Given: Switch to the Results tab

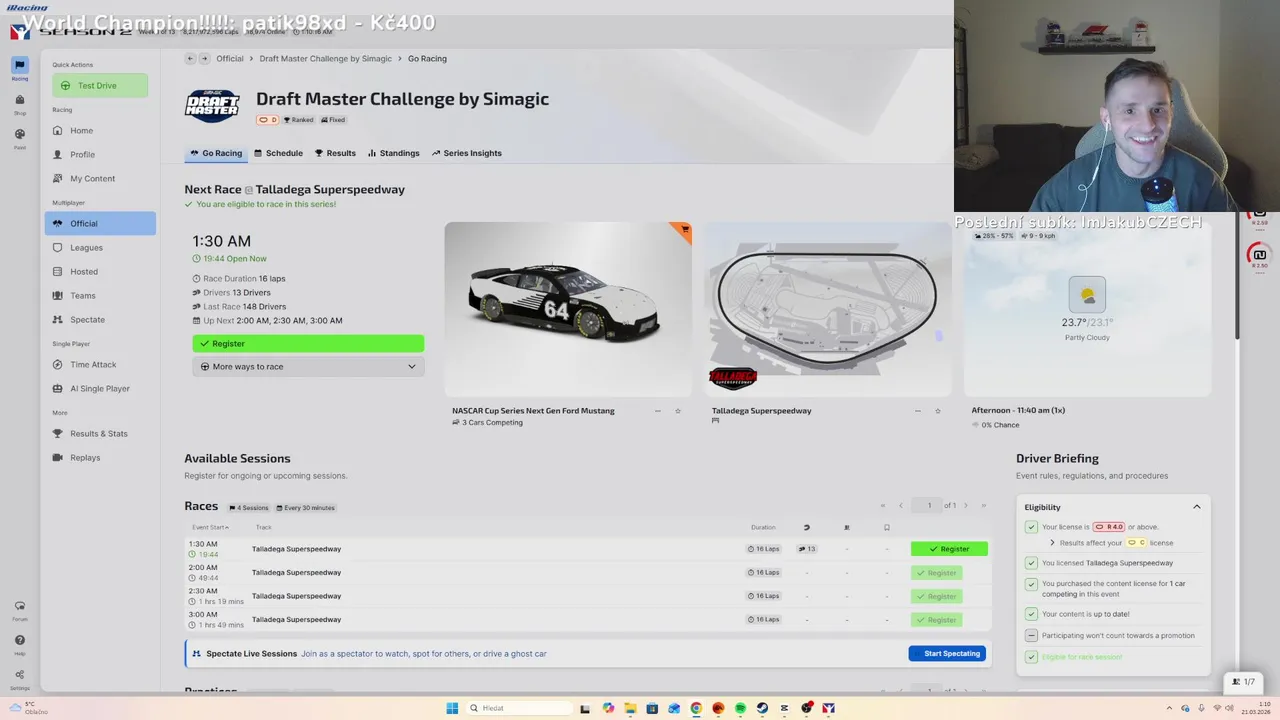Looking at the screenshot, I should [335, 153].
